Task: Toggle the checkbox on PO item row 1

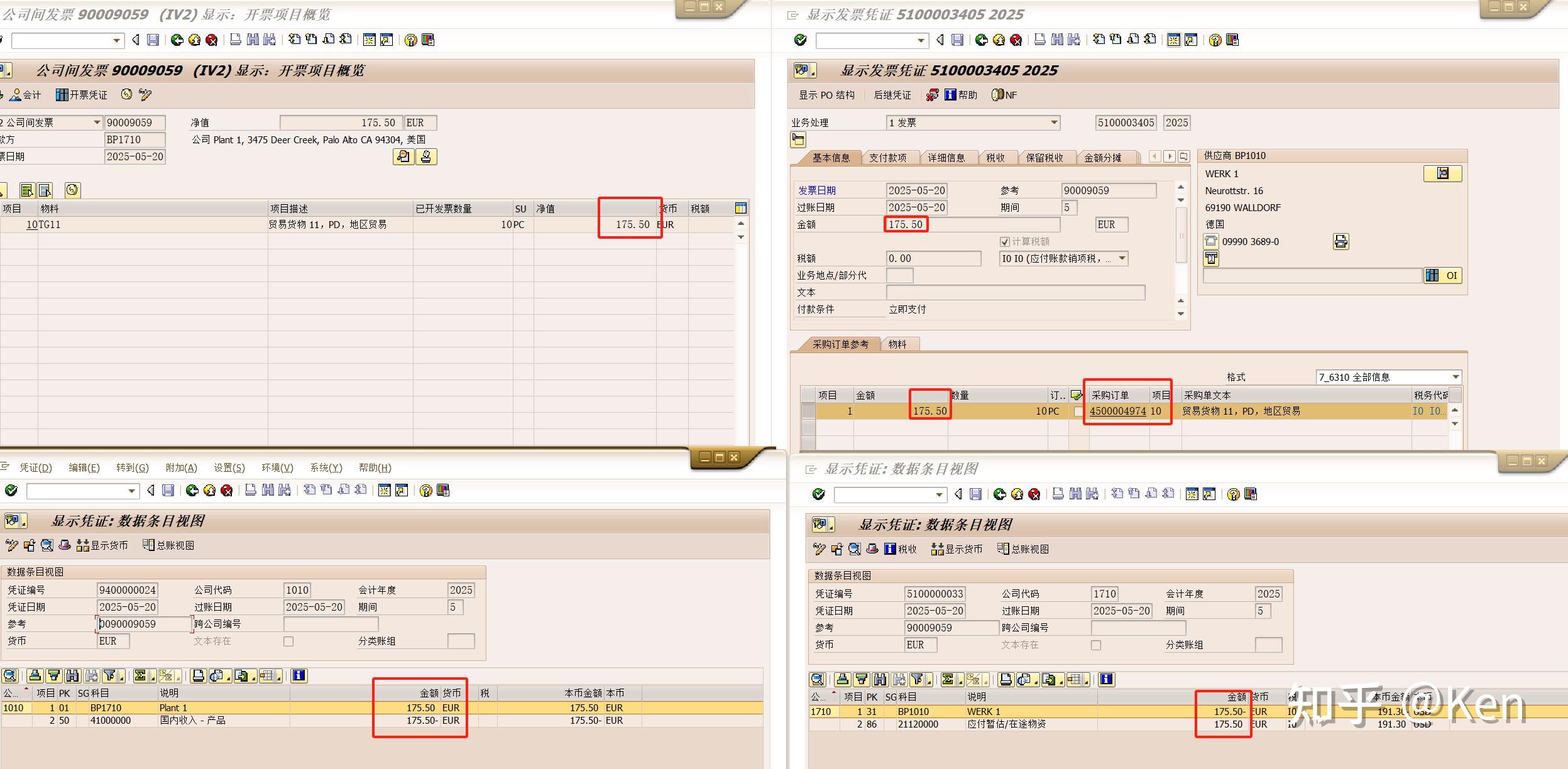Action: click(1077, 411)
